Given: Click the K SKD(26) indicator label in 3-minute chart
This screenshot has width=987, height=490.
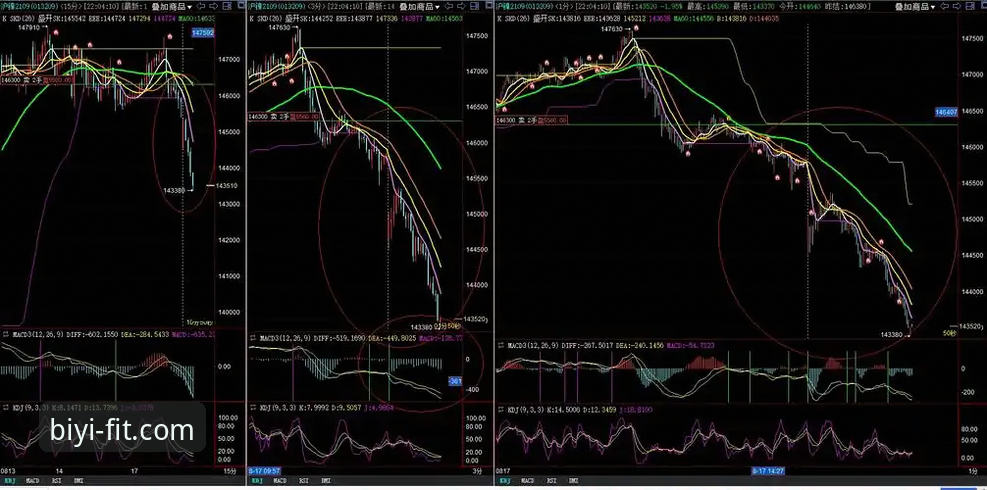Looking at the screenshot, I should (264, 19).
